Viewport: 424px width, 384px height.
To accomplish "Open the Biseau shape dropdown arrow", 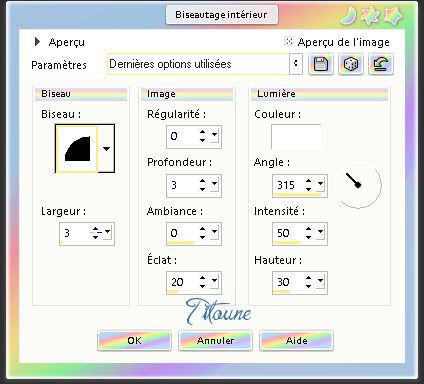I will tap(106, 149).
